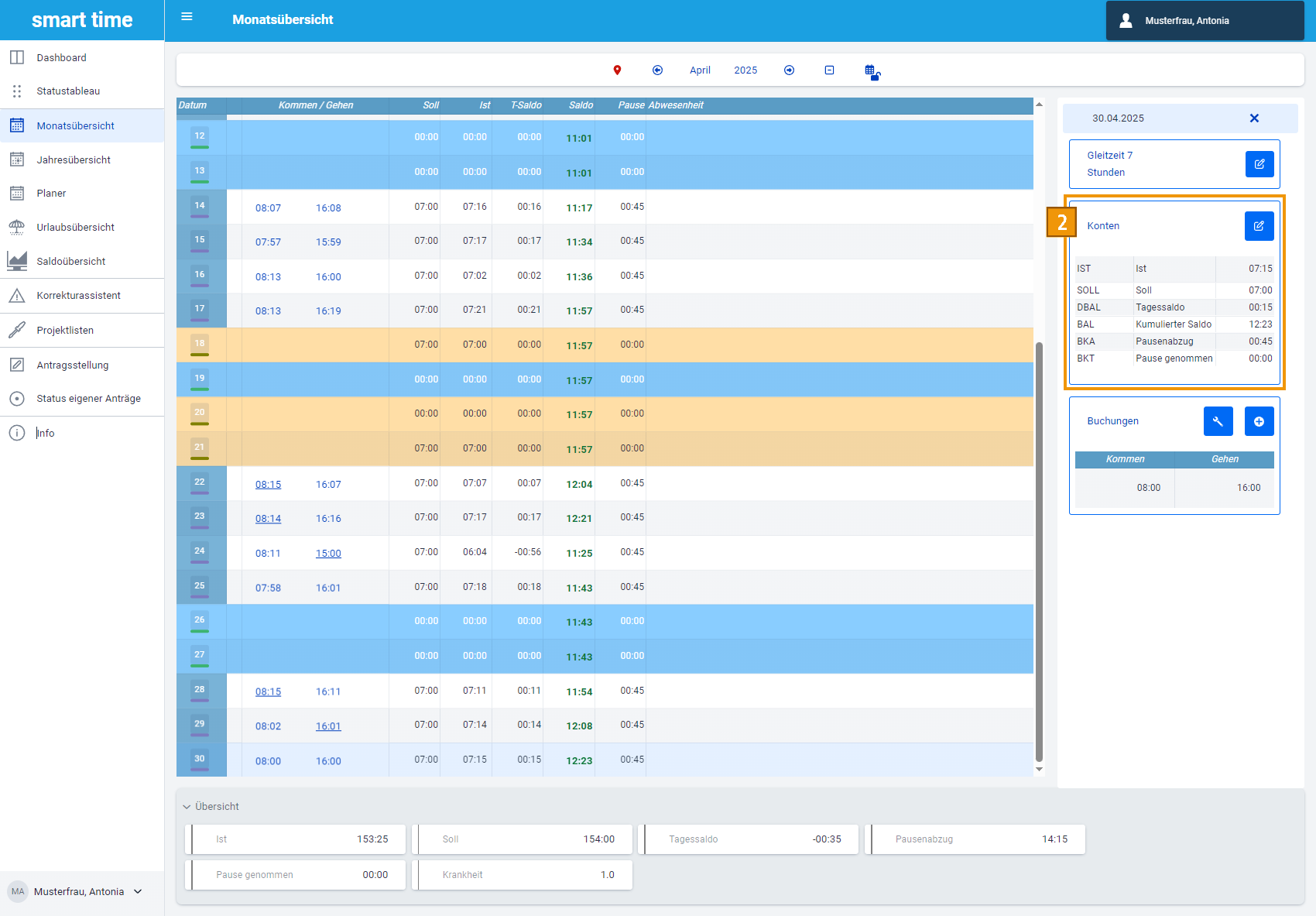Edit the Gleitzeit 7 Stunden model
This screenshot has width=1316, height=916.
1259,164
